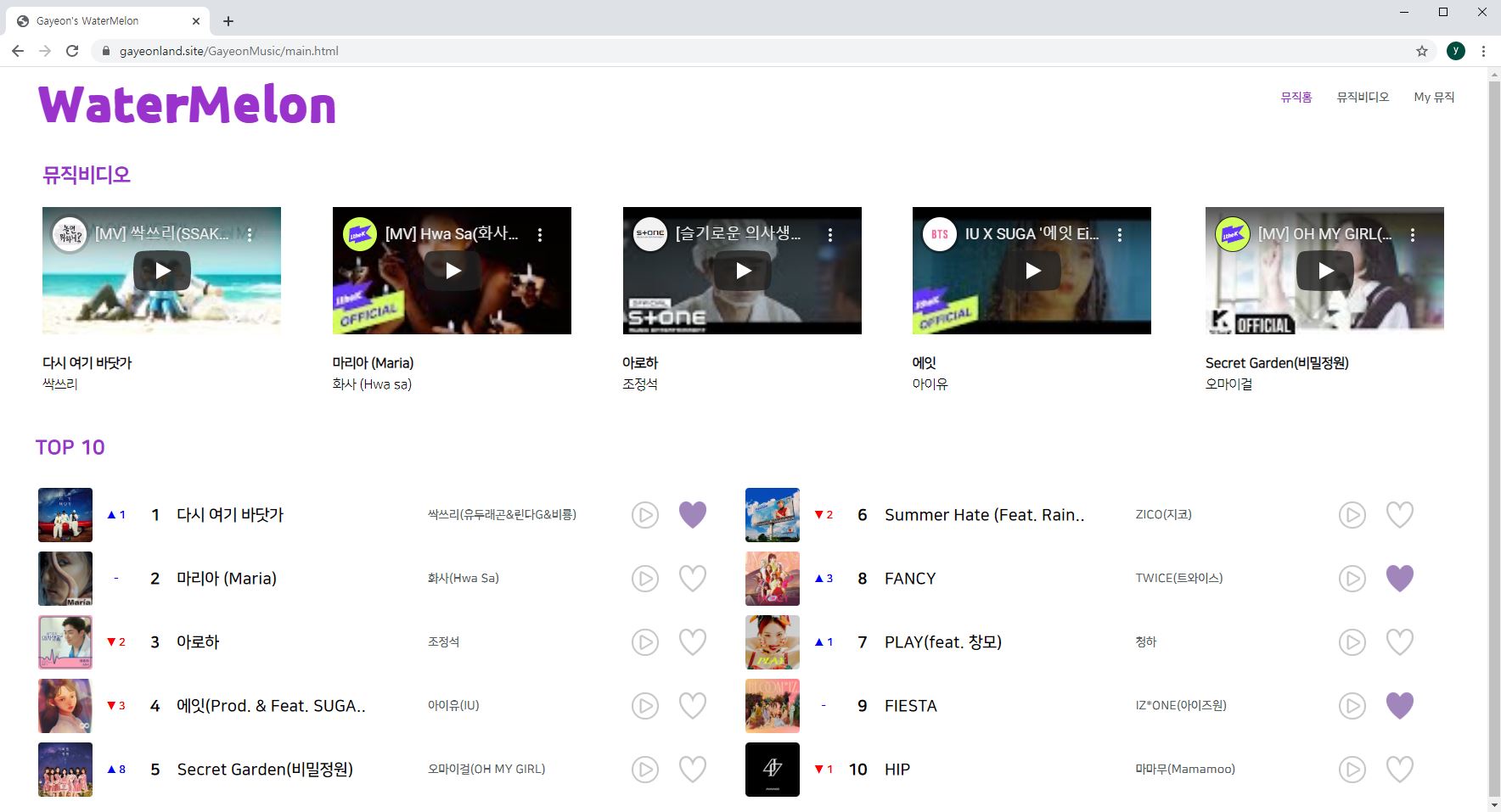Image resolution: width=1501 pixels, height=812 pixels.
Task: Like the song 마리아 (Maria) with heart
Action: pos(692,579)
